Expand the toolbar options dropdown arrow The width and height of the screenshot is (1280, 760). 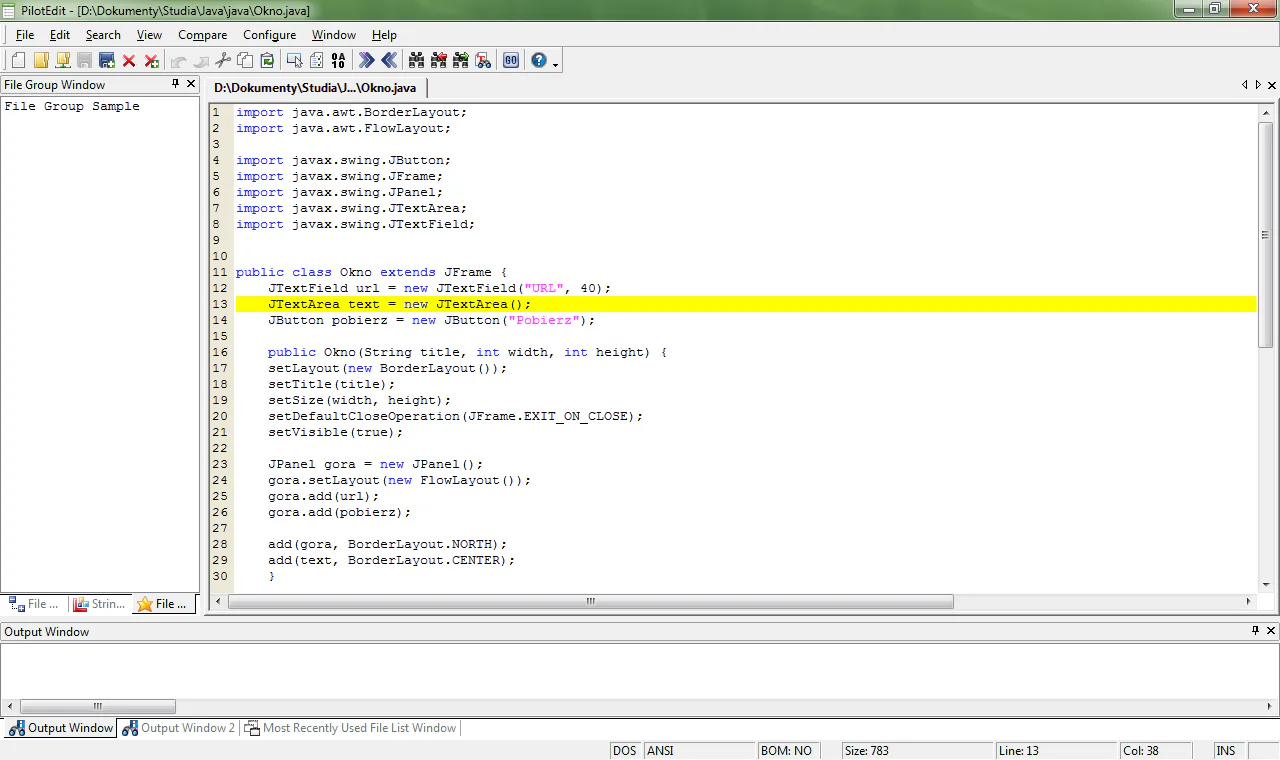click(555, 65)
